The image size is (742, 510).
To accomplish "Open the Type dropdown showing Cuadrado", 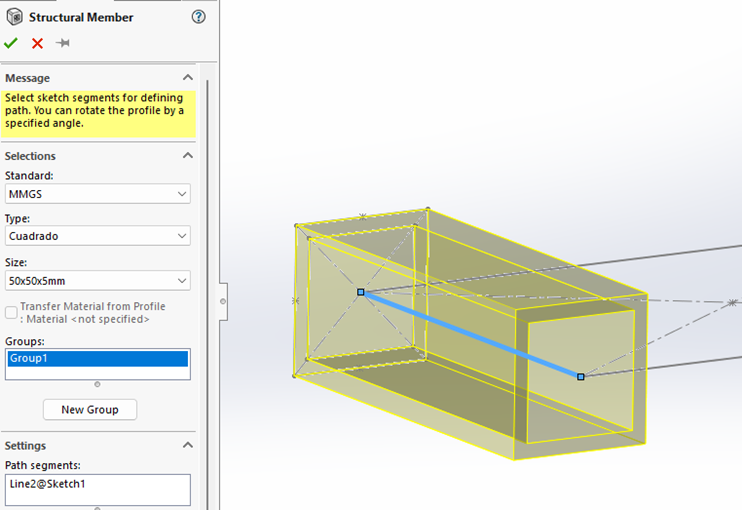I will pyautogui.click(x=98, y=236).
